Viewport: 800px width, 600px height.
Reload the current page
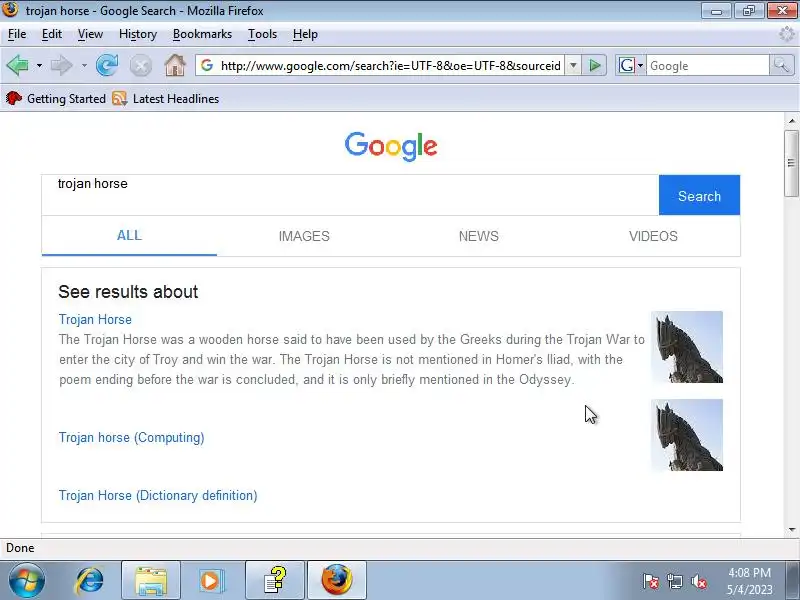pos(107,65)
